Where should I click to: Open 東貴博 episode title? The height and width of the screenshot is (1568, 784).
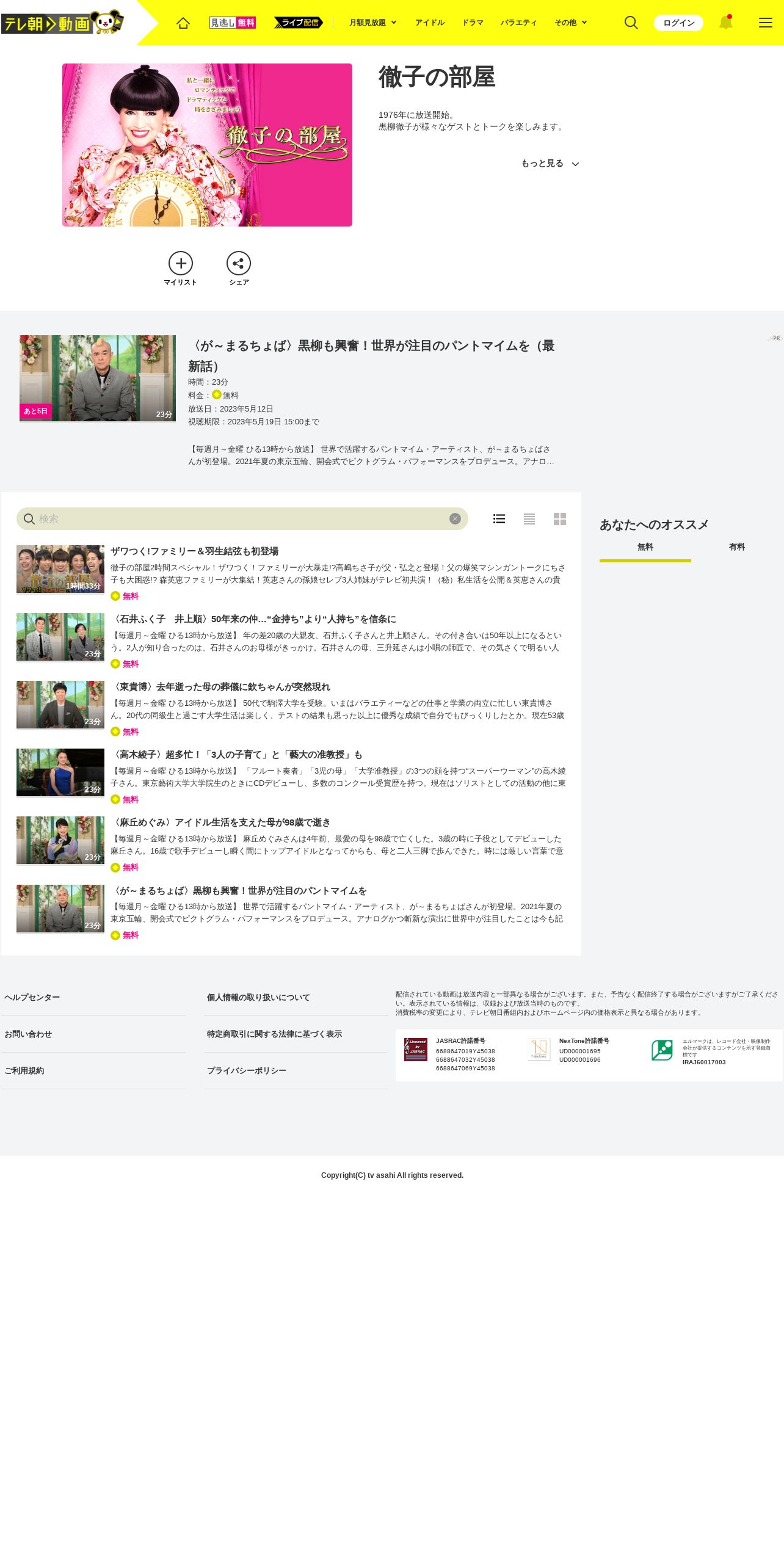point(220,687)
